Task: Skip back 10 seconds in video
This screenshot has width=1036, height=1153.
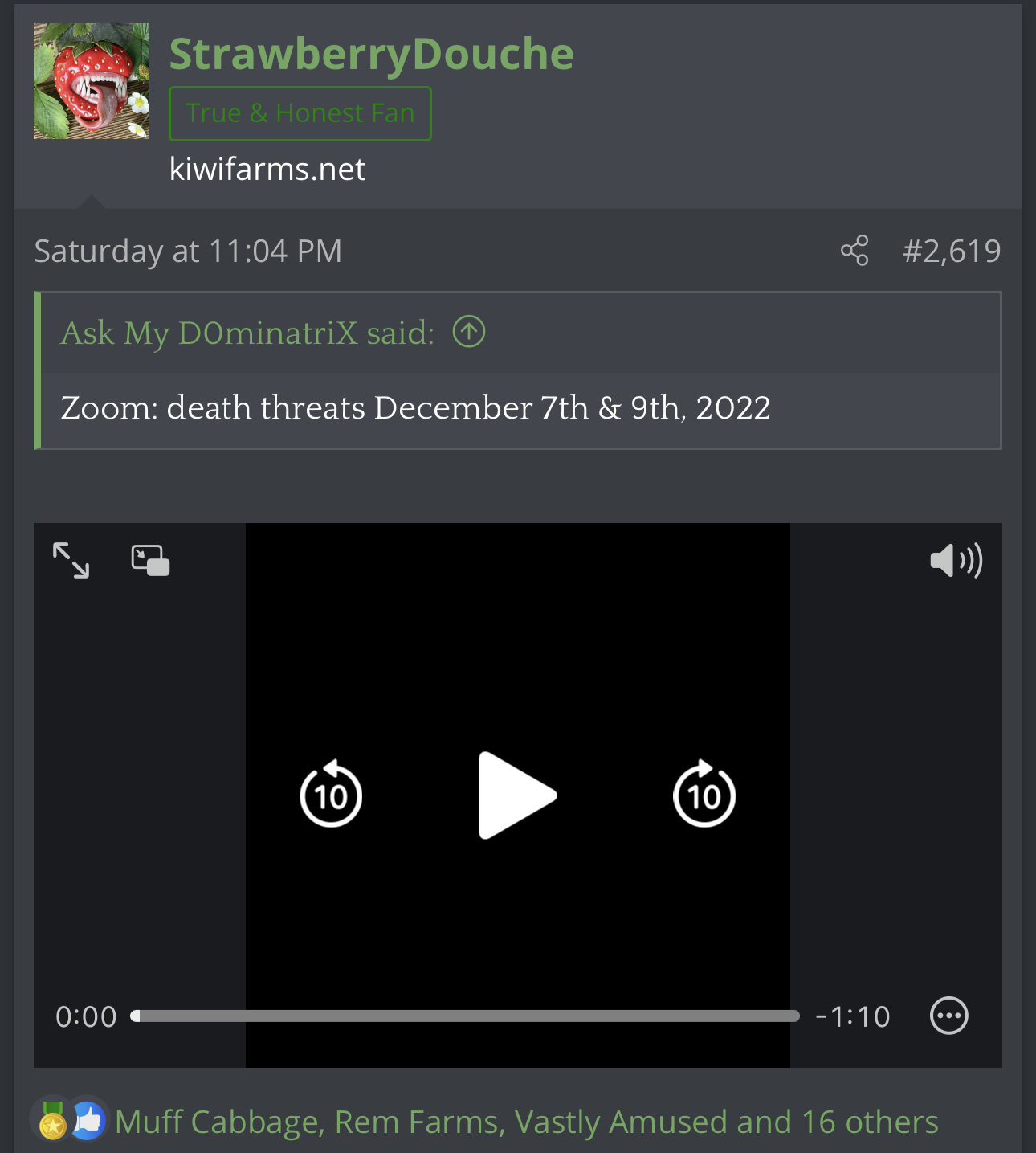Action: pos(331,795)
